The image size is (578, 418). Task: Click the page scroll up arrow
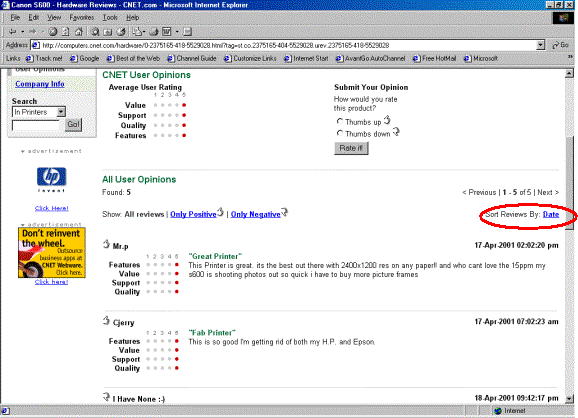570,73
